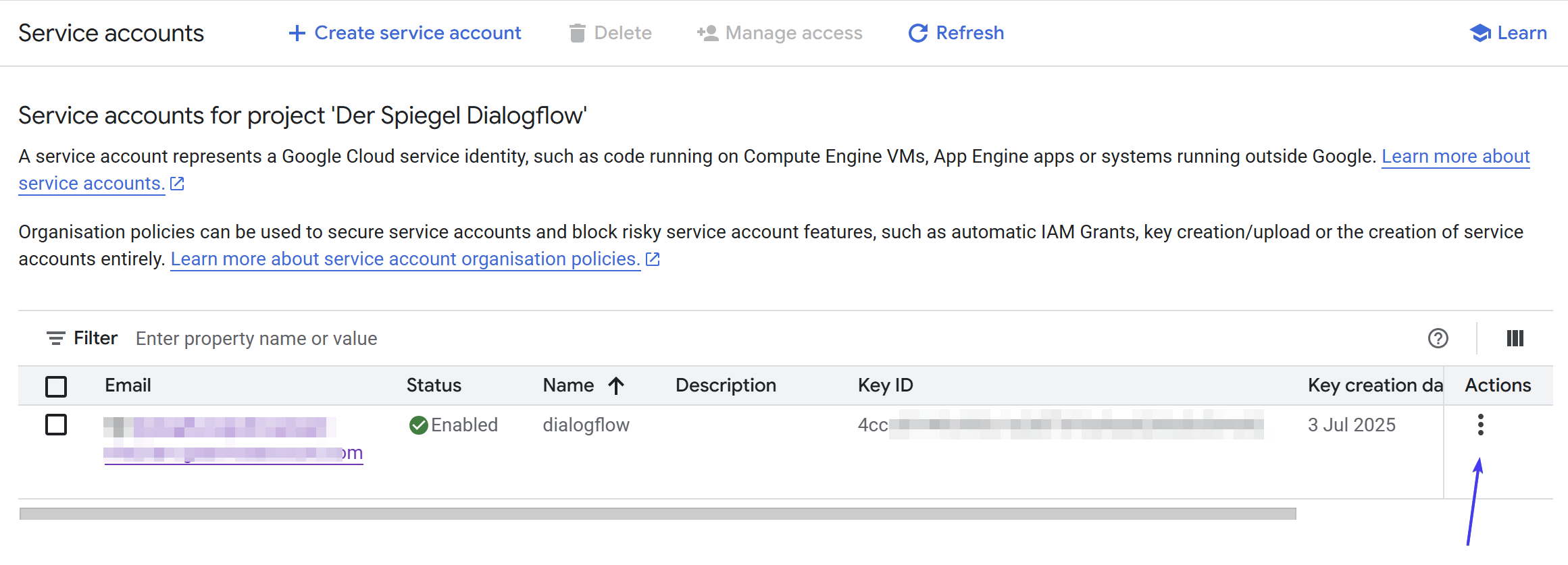Click the Refresh circular arrow icon
This screenshot has height=565, width=1568.
pos(917,33)
